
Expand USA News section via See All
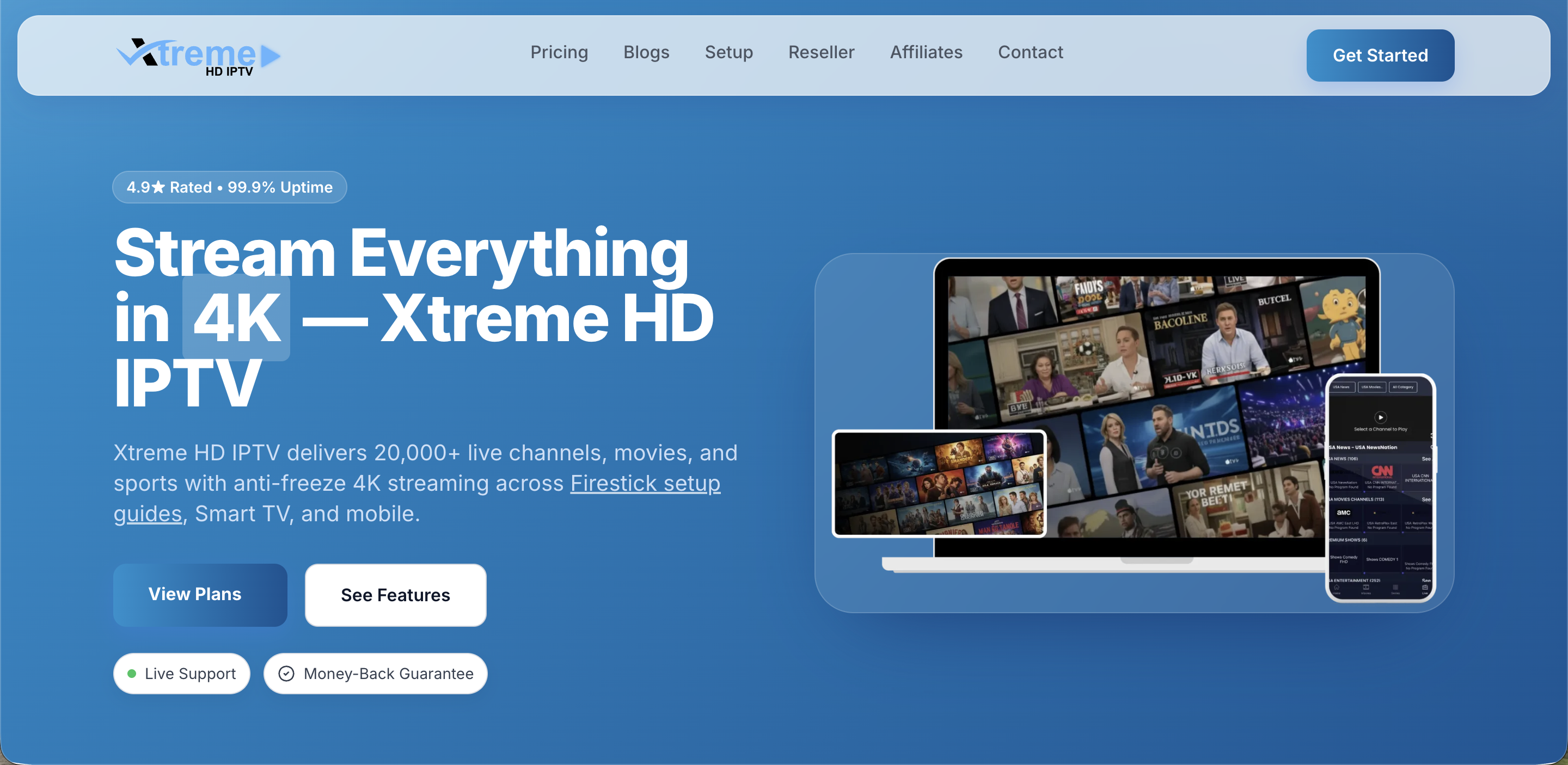click(1426, 459)
